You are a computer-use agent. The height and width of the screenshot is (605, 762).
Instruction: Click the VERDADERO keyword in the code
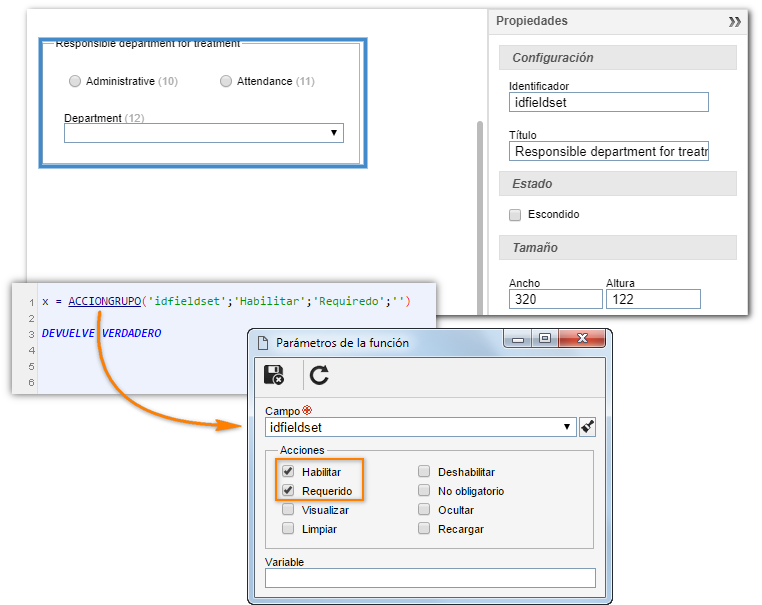pos(131,333)
